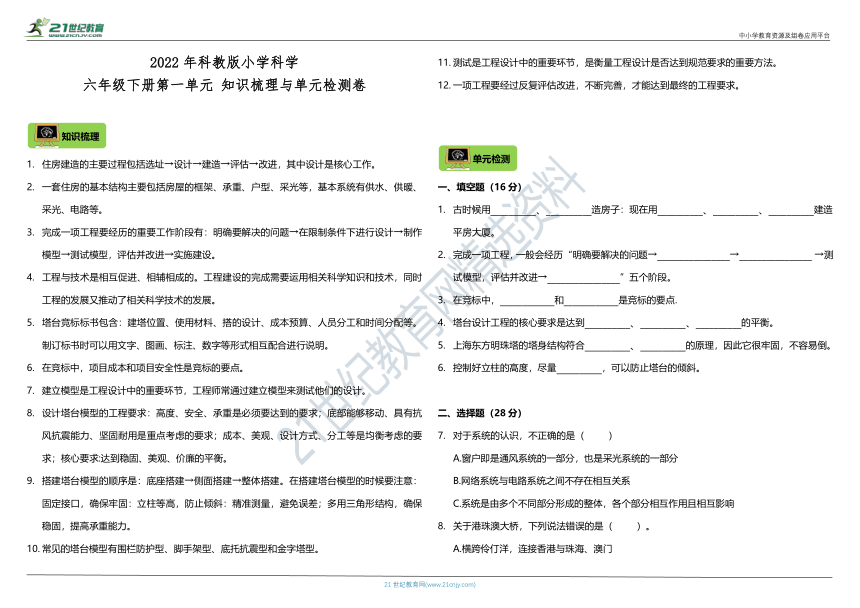860x608 pixels.
Task: Click the line starting 制订标书时可以用文字、图画
Action: [x=186, y=345]
